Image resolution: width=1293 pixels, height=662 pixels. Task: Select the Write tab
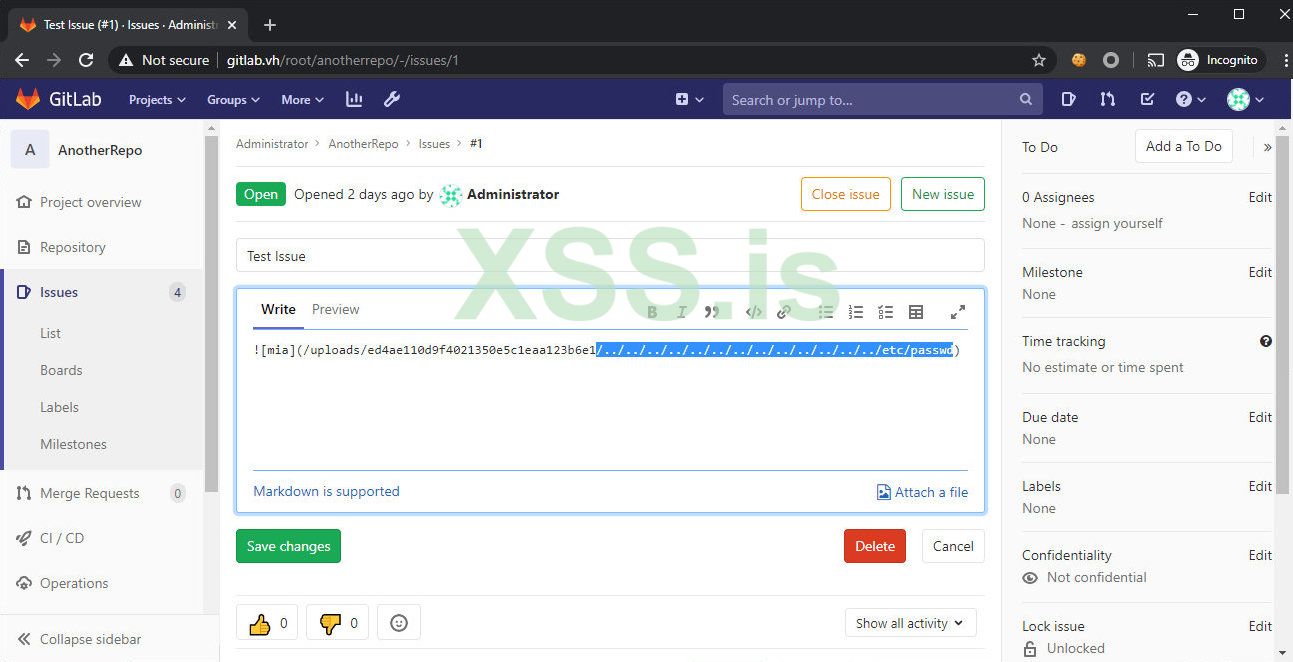click(x=278, y=309)
